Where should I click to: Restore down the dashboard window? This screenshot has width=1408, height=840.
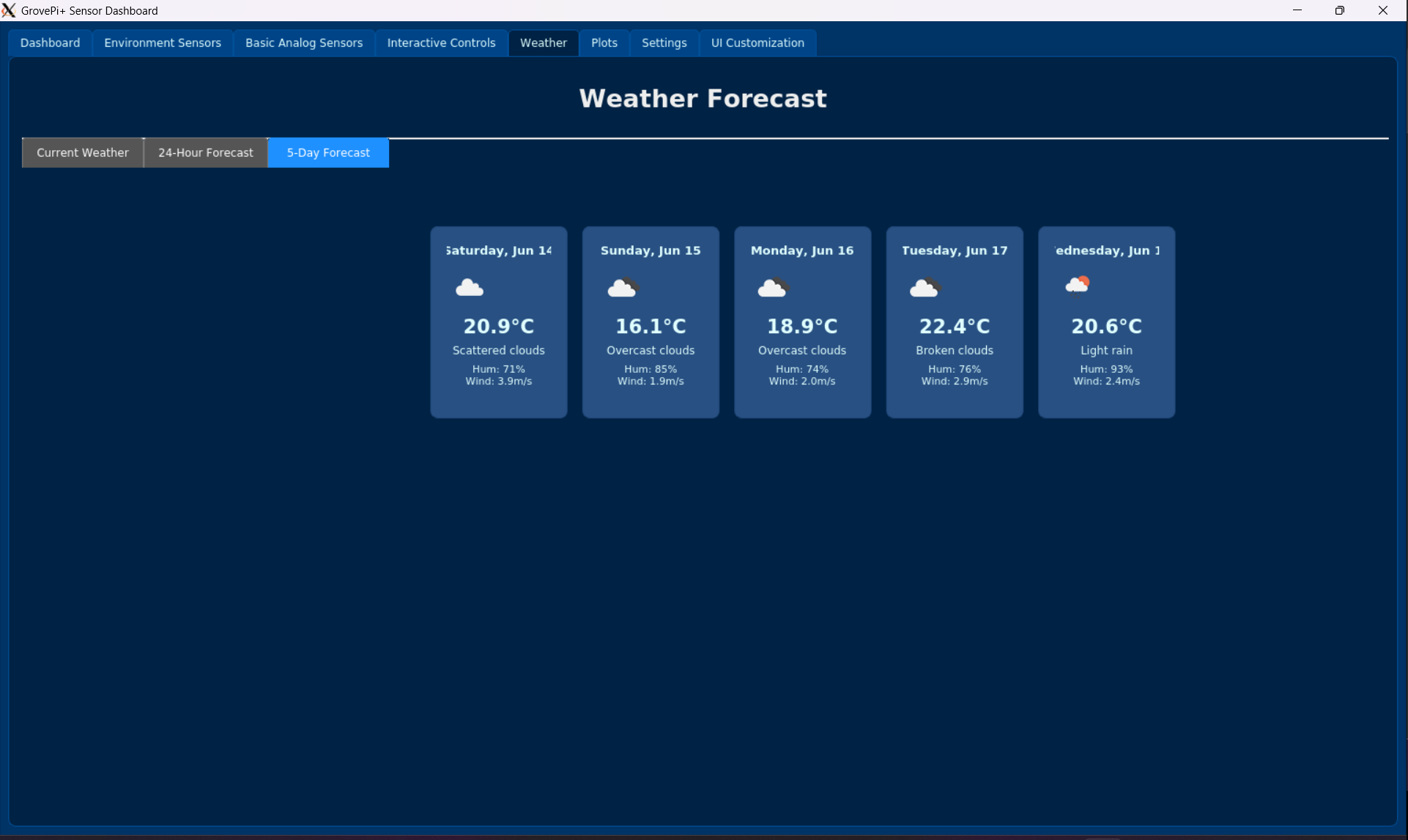click(x=1339, y=10)
